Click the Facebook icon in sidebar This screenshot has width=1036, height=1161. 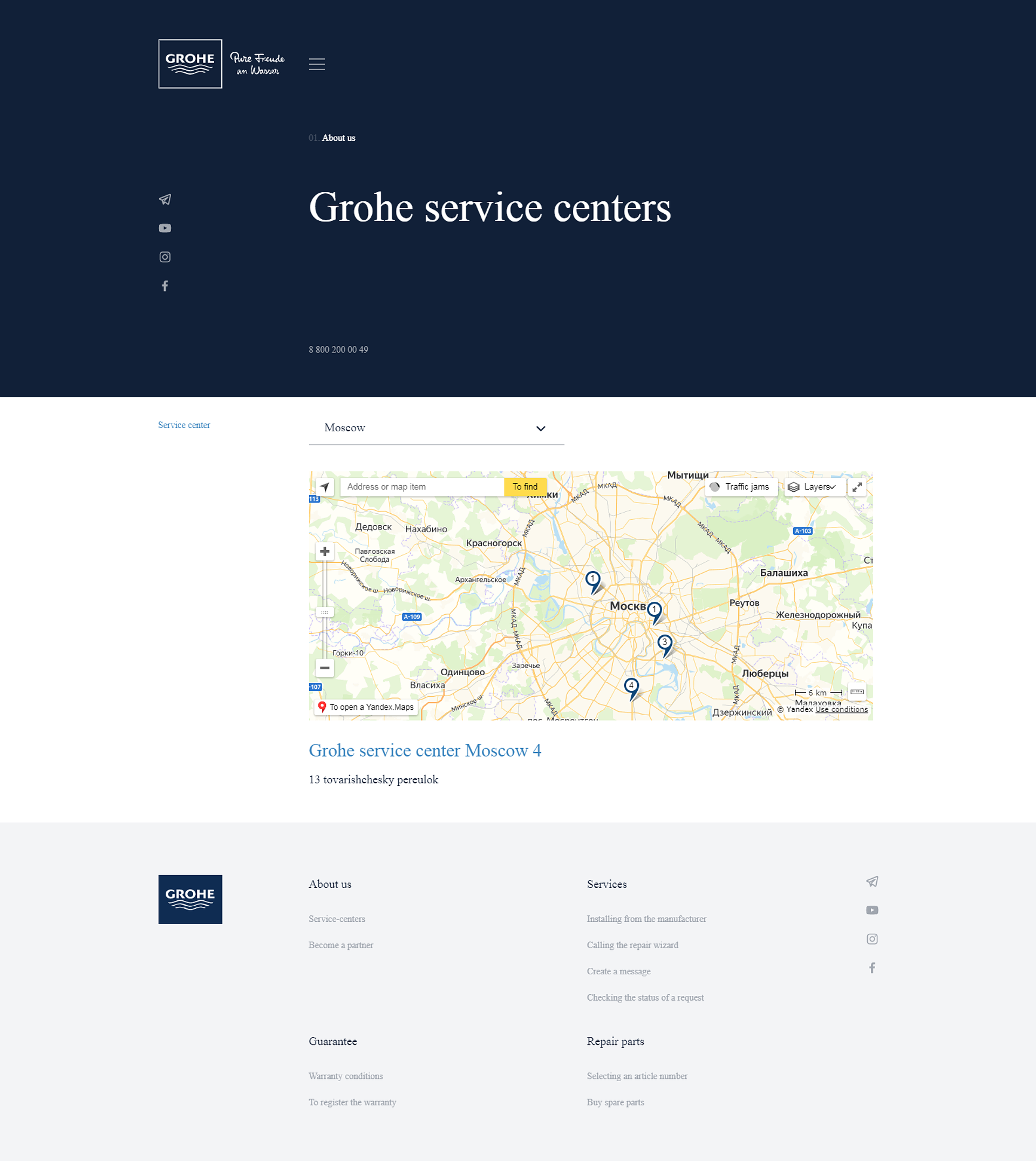(x=165, y=286)
